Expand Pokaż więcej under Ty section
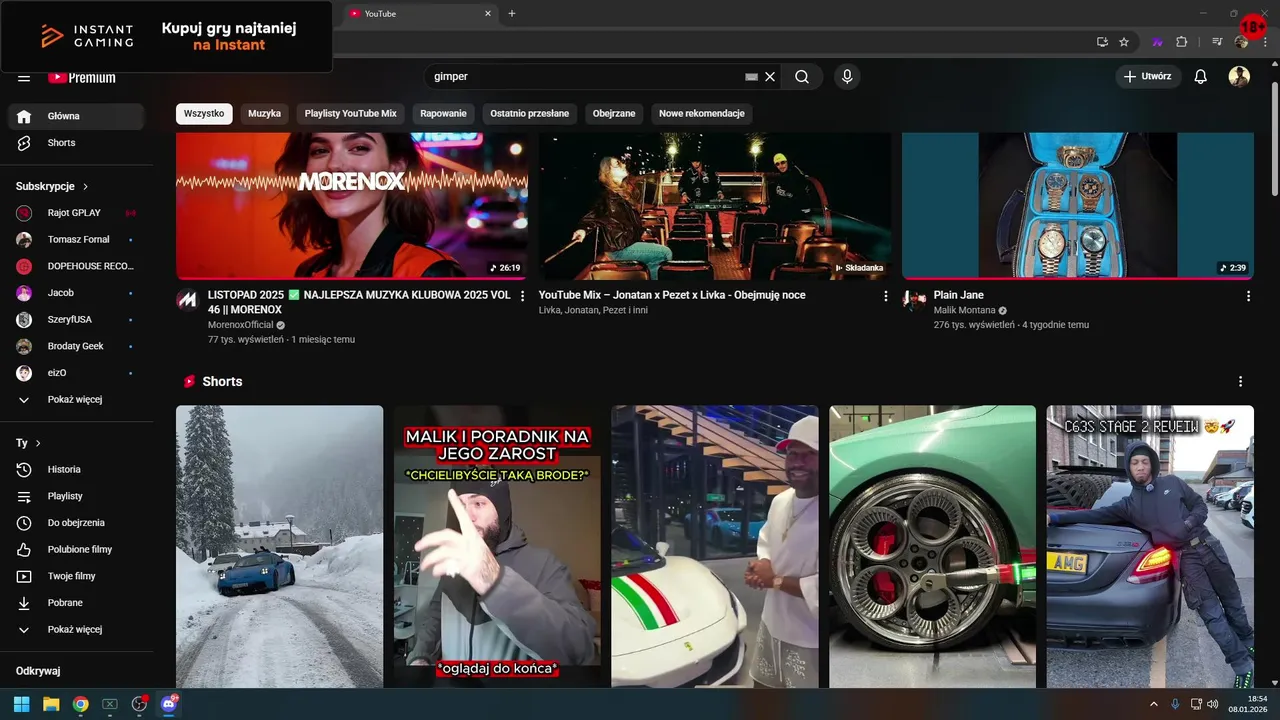1280x720 pixels. (76, 629)
